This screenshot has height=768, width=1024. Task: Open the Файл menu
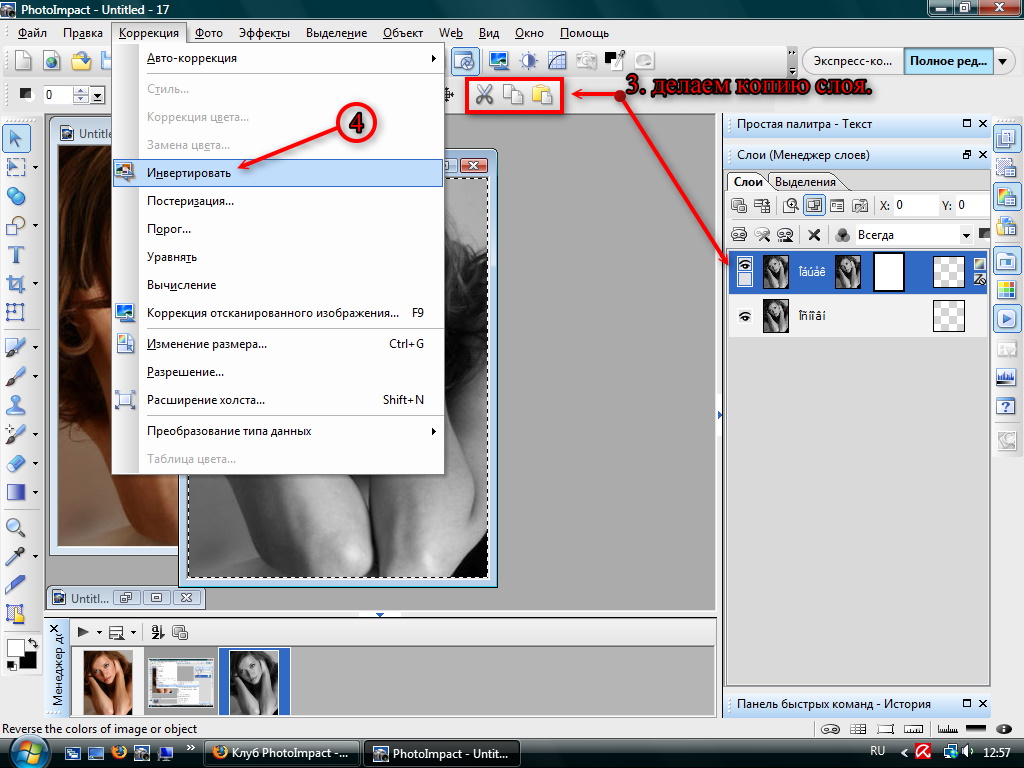click(32, 33)
